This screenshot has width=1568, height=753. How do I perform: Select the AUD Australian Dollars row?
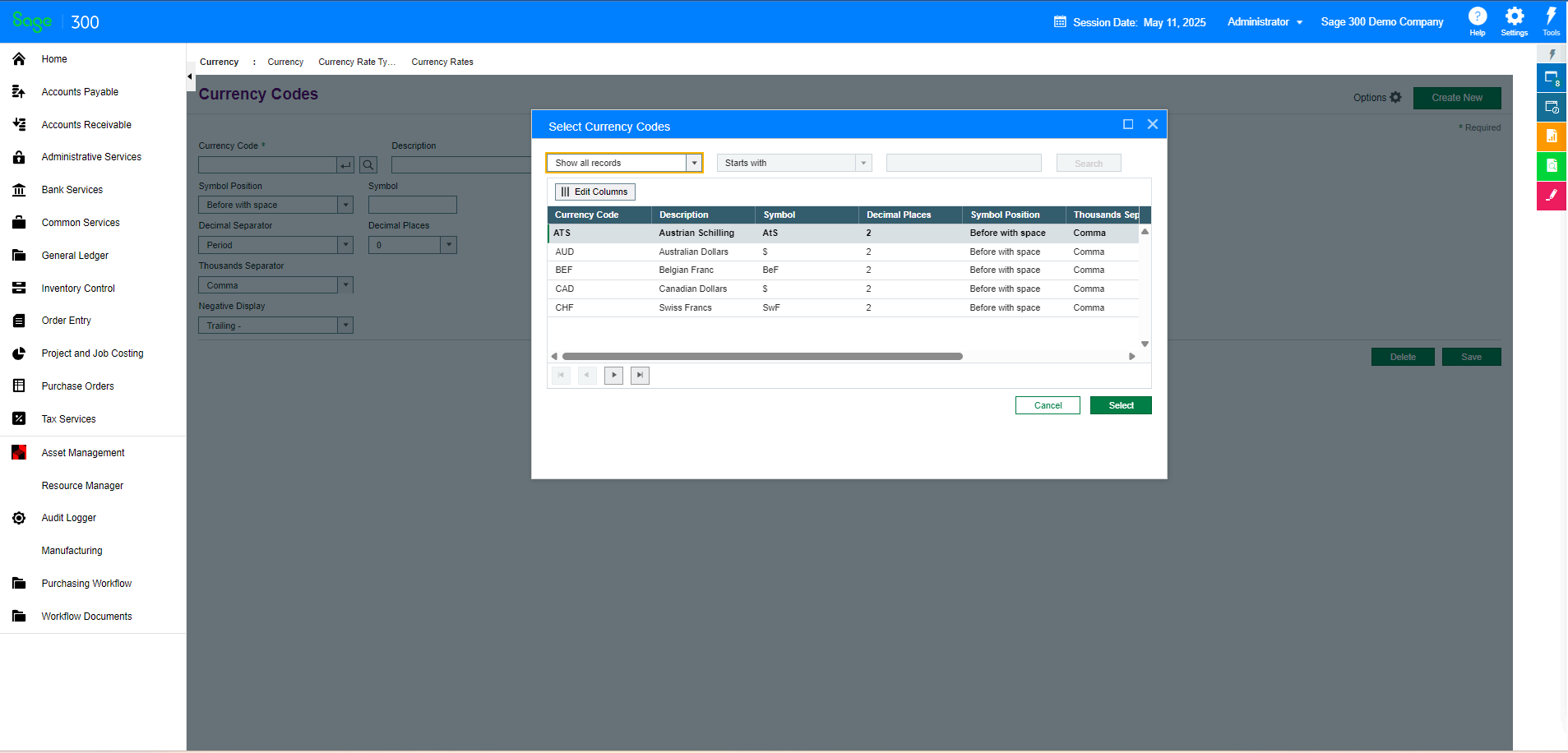(843, 252)
